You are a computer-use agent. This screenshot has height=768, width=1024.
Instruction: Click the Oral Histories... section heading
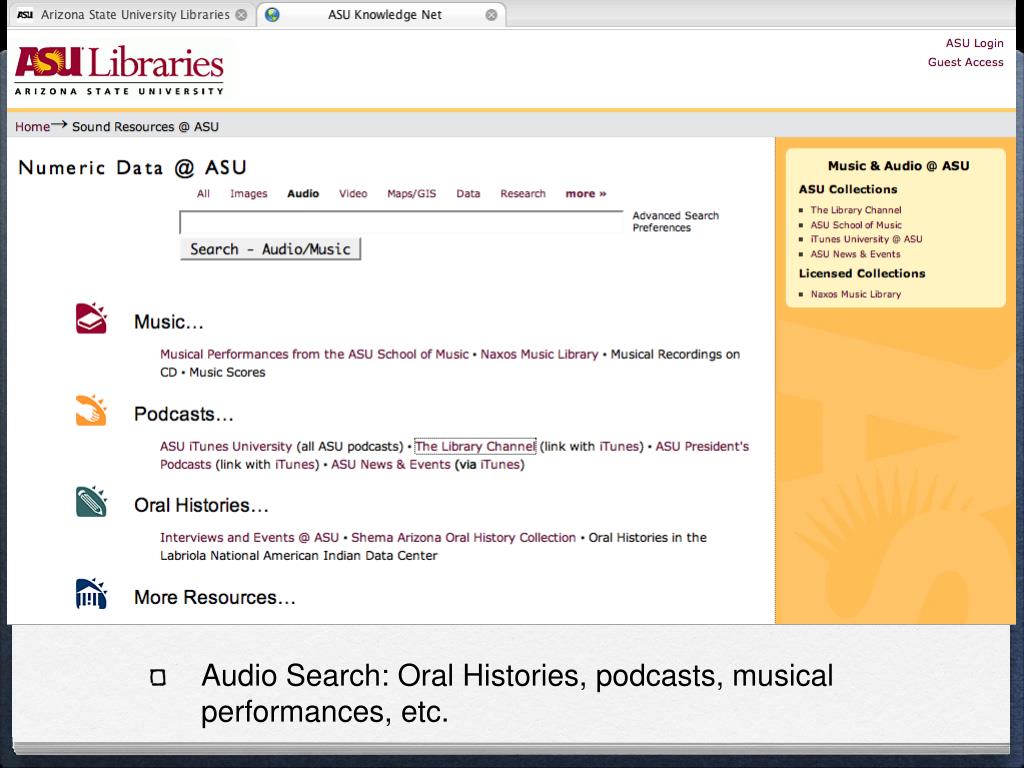click(x=201, y=505)
